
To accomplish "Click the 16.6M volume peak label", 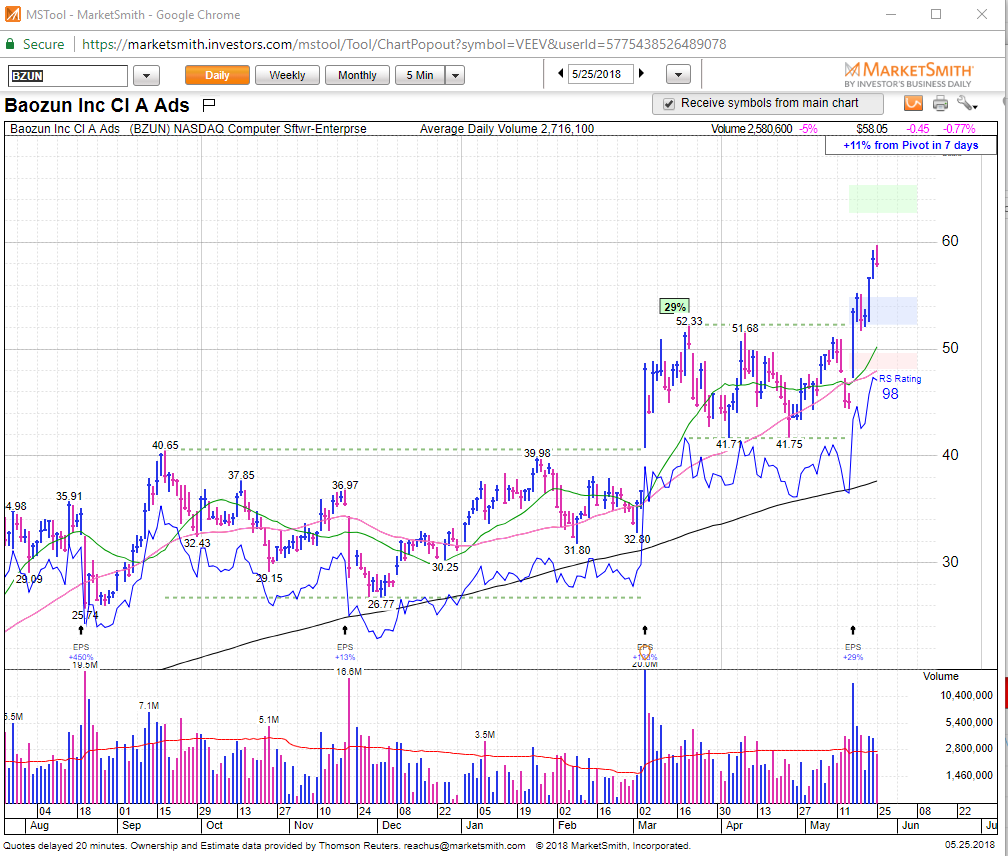I will (348, 672).
